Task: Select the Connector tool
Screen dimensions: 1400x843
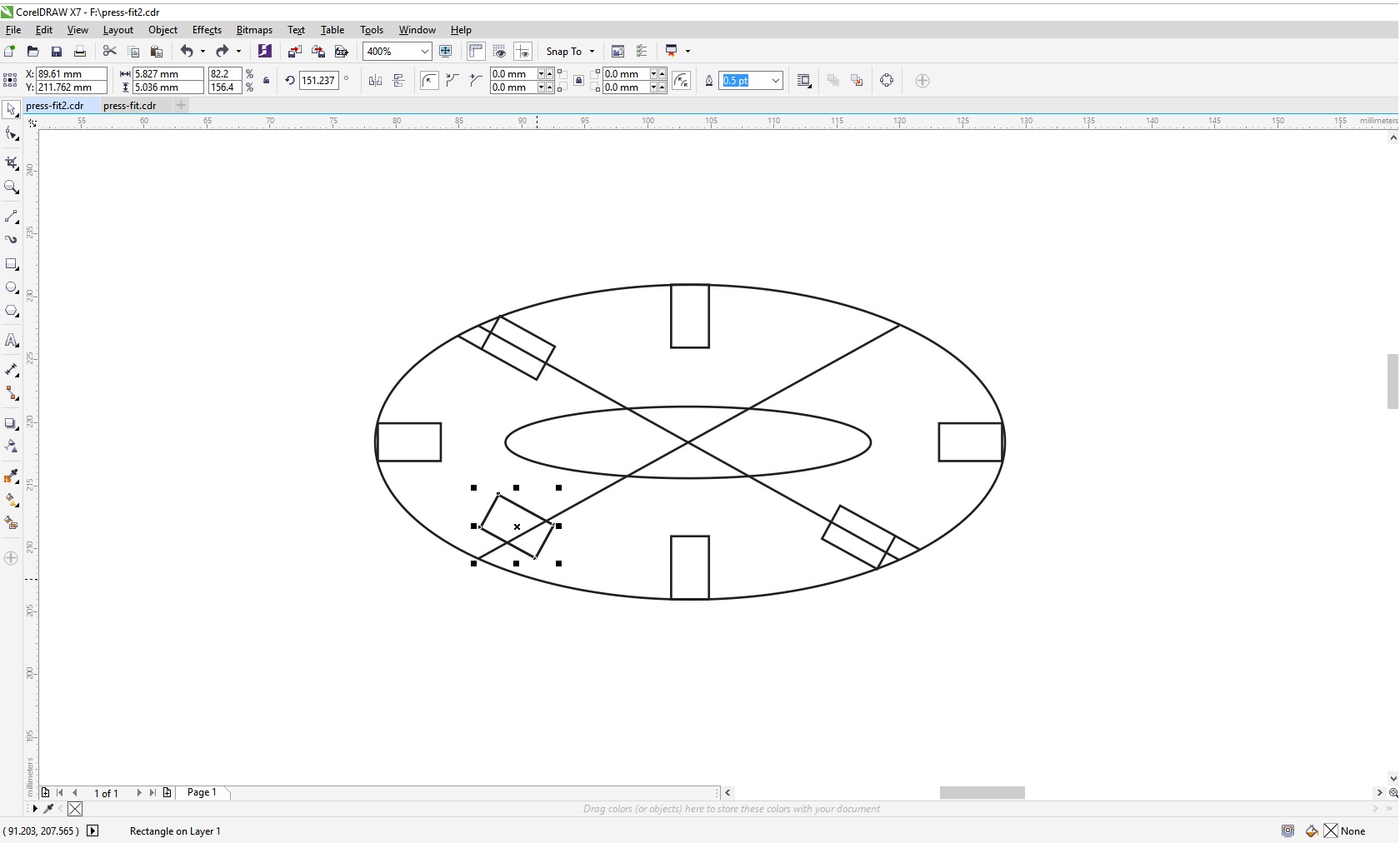Action: [x=12, y=393]
